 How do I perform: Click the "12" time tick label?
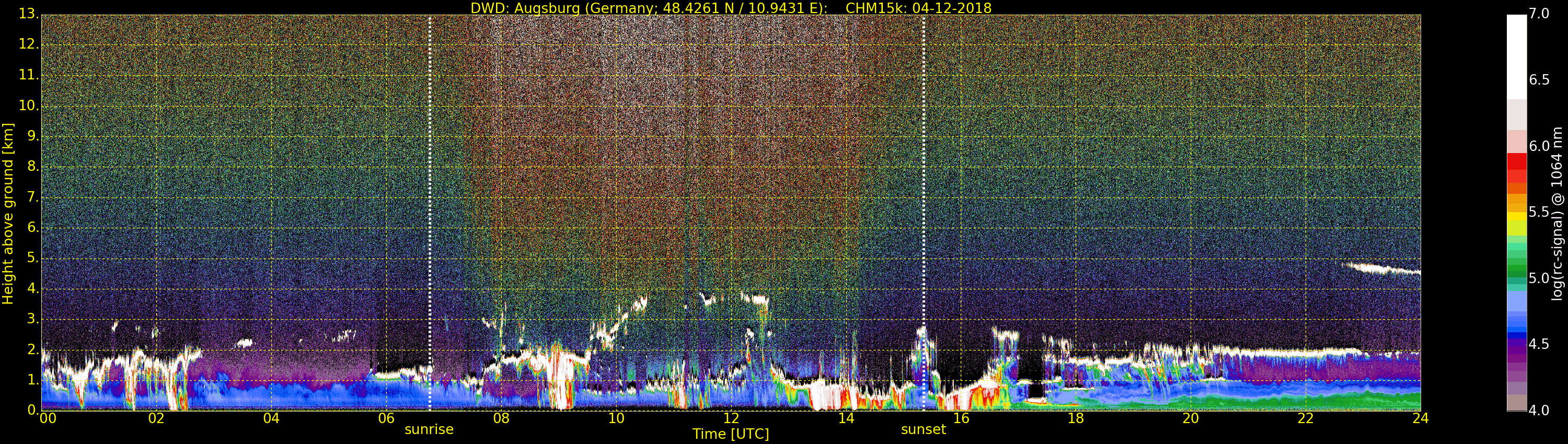click(731, 418)
